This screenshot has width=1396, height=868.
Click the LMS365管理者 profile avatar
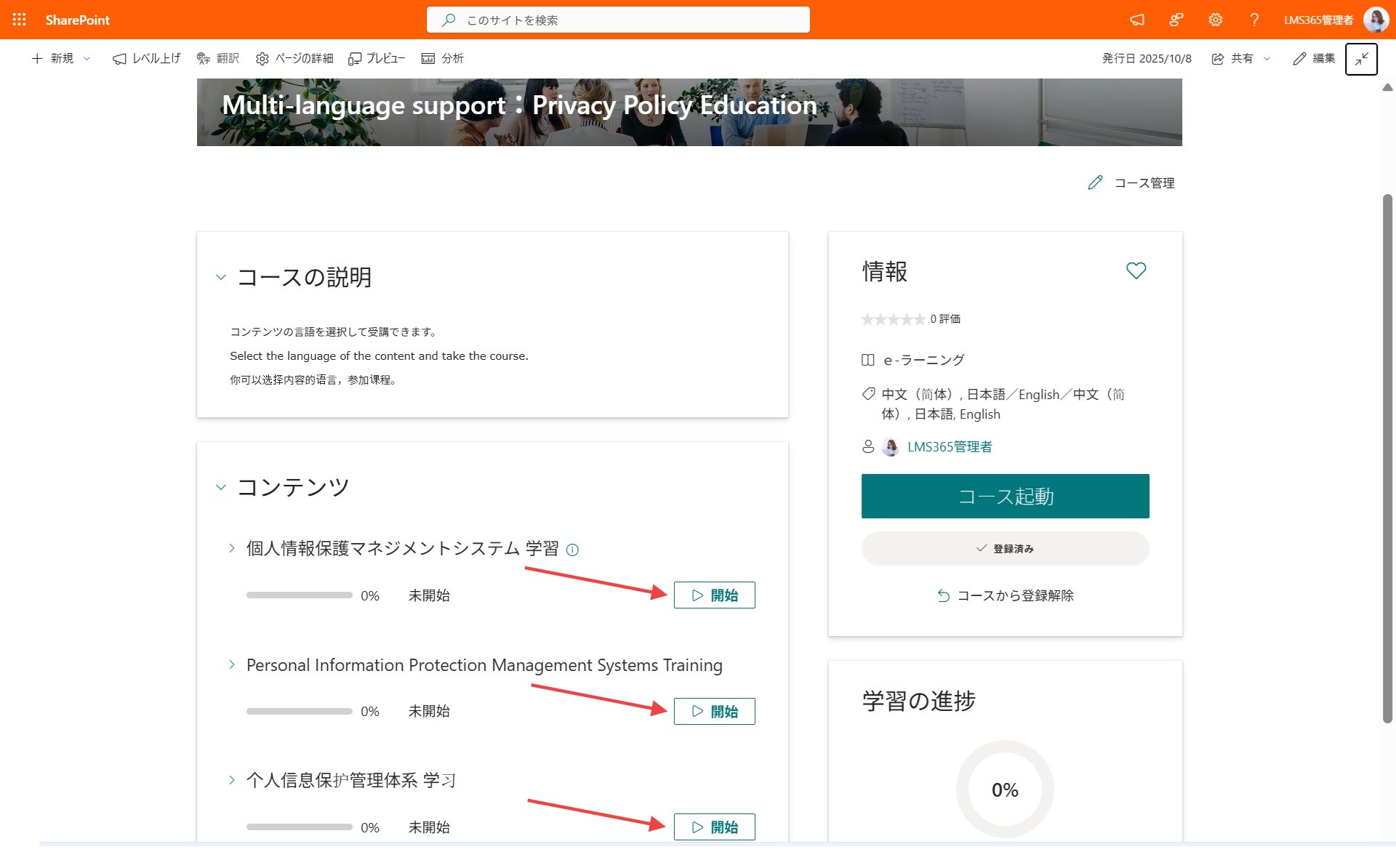pos(1376,20)
